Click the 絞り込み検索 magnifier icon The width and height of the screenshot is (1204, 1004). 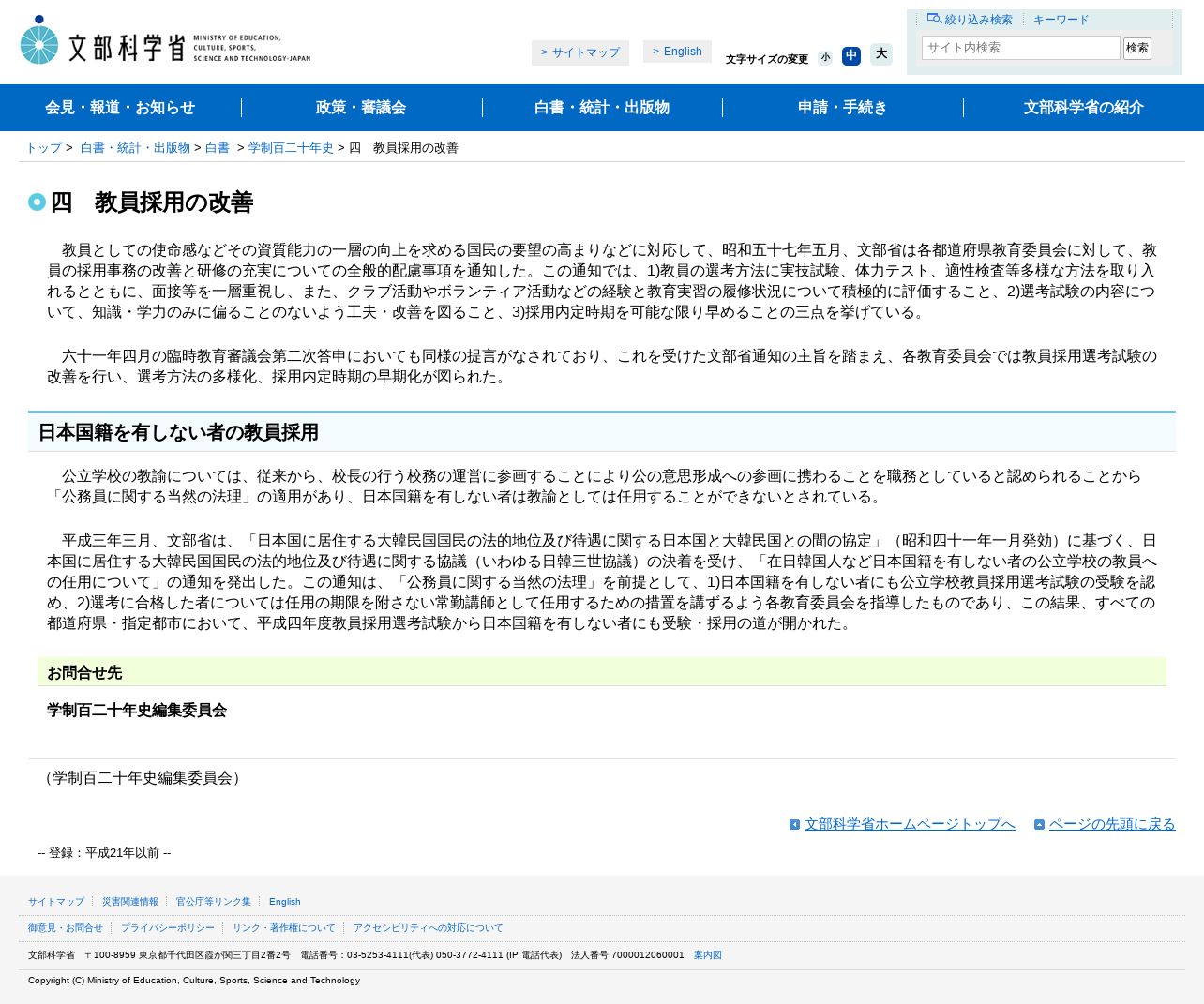click(x=934, y=19)
